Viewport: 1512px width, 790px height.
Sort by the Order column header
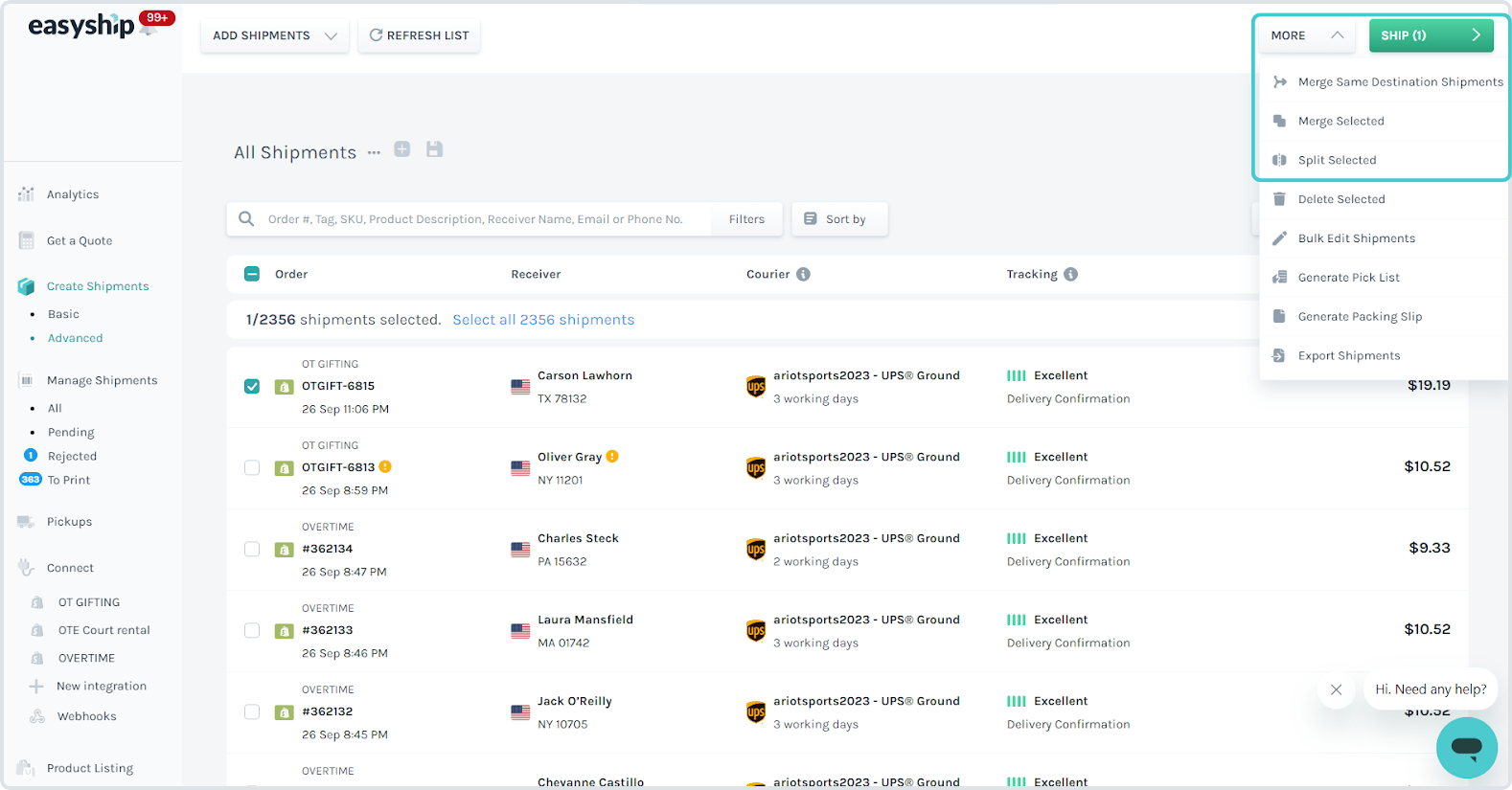coord(291,274)
